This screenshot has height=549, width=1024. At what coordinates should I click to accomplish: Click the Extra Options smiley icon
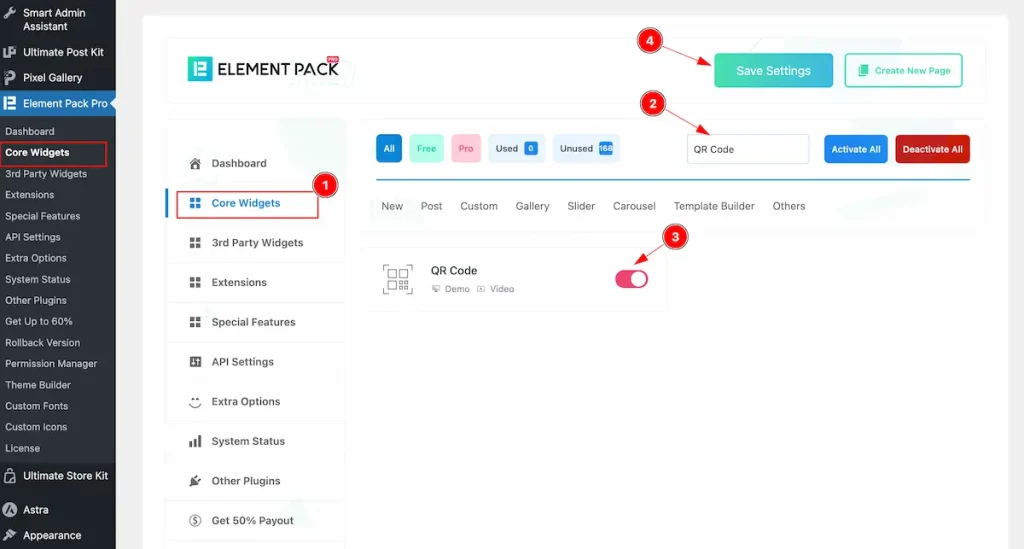(x=195, y=402)
